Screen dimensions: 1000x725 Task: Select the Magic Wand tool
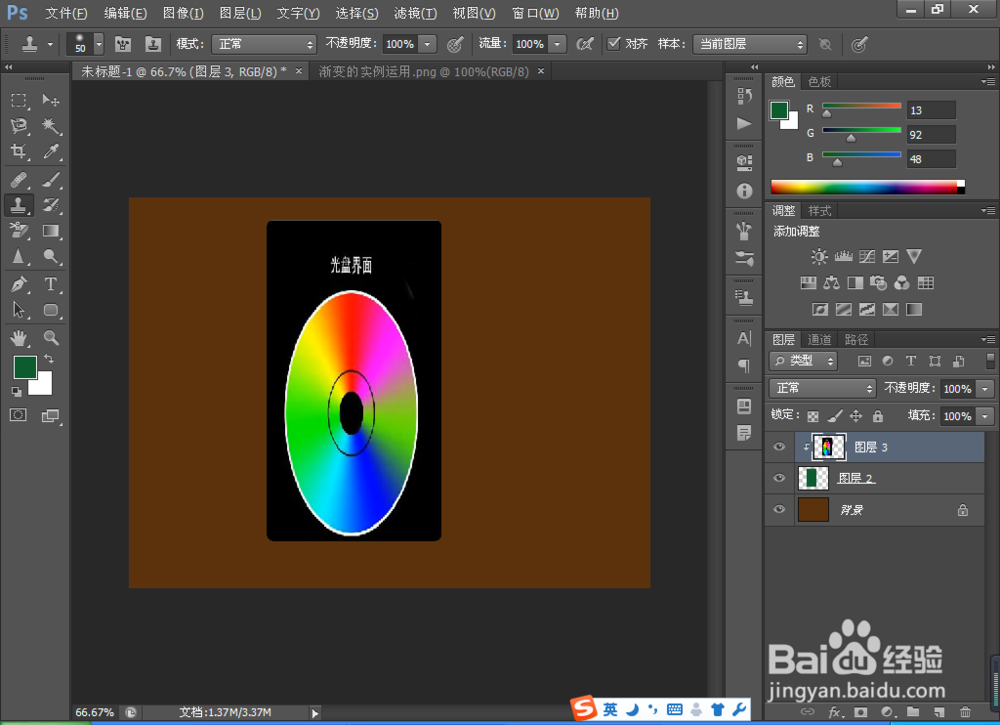(50, 126)
